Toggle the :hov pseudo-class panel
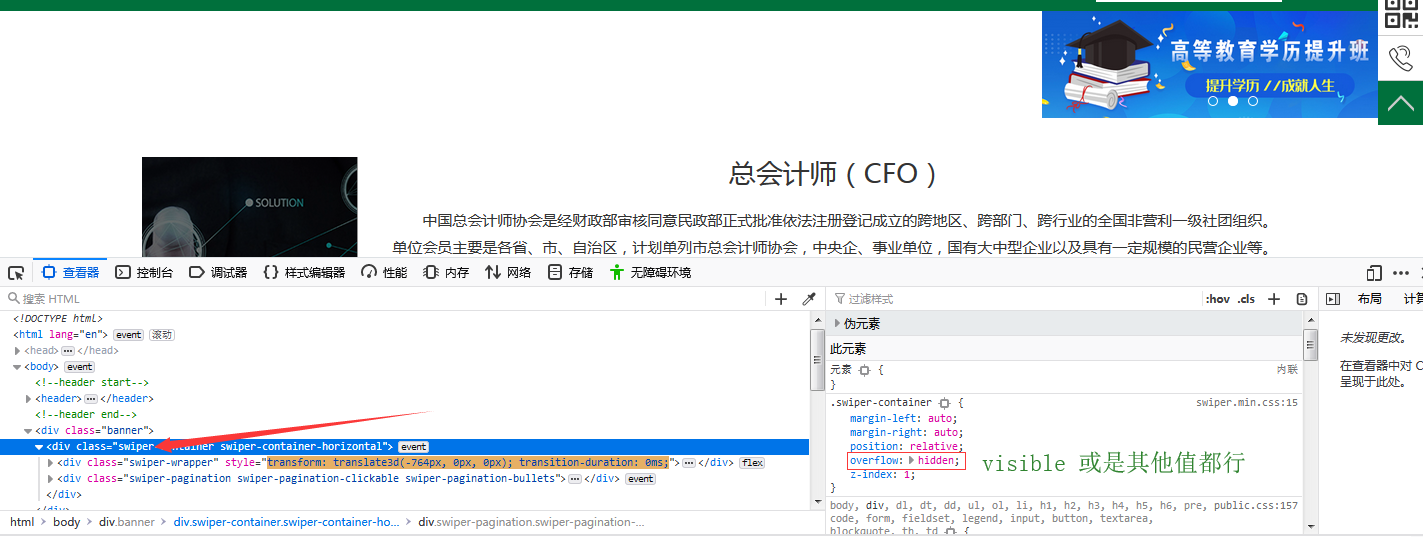This screenshot has height=537, width=1423. [1218, 298]
